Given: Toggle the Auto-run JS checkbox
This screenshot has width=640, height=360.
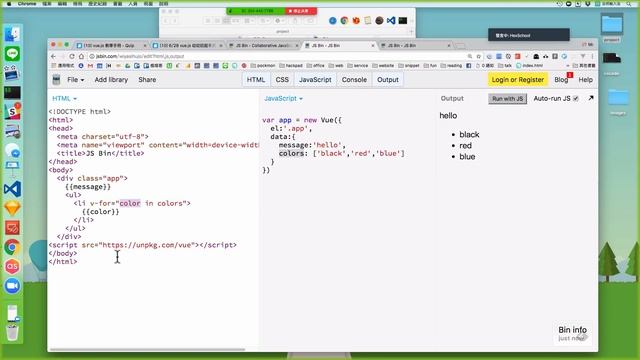Looking at the screenshot, I should click(x=576, y=98).
